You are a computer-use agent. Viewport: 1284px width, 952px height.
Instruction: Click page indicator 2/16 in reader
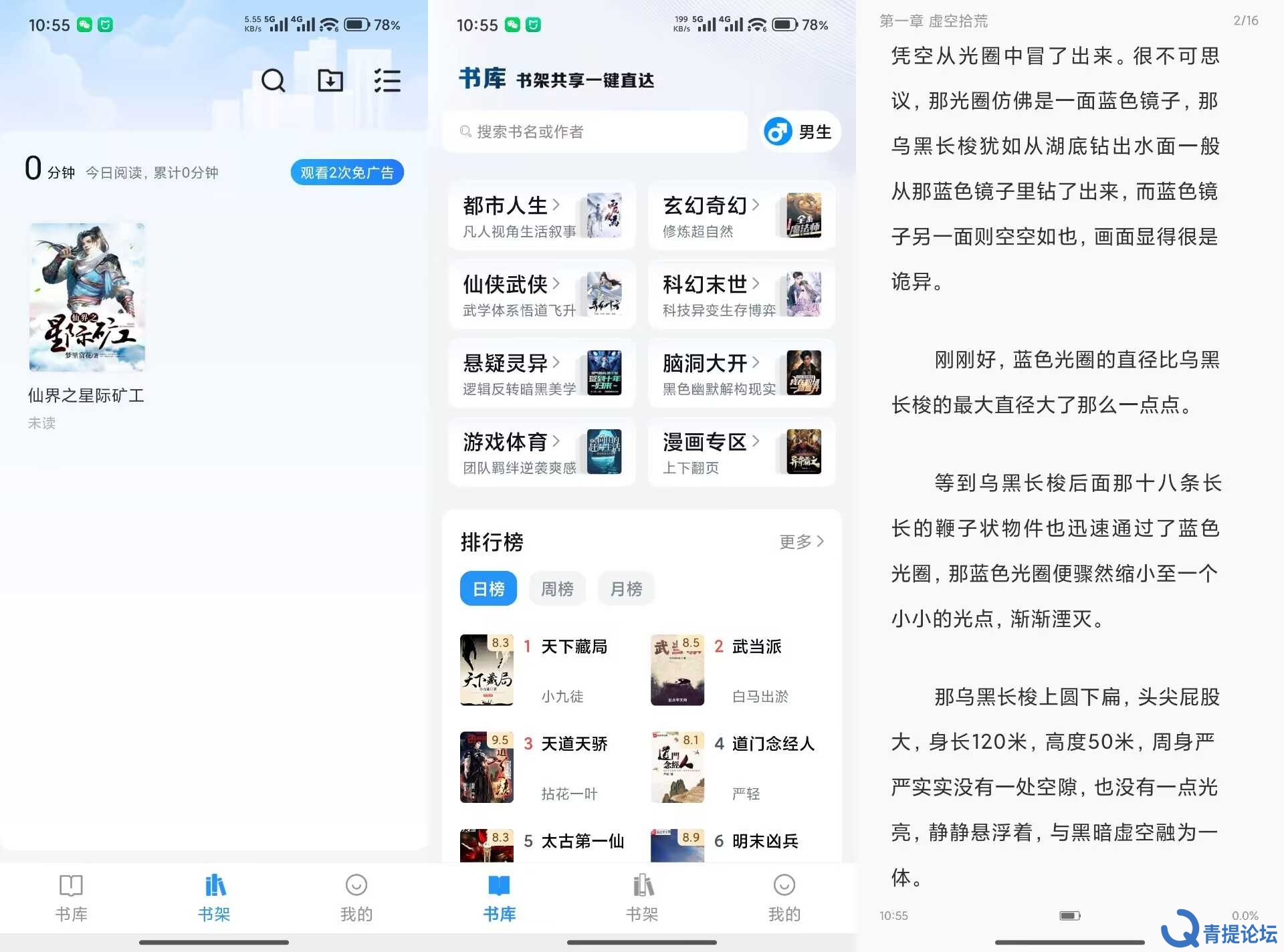tap(1246, 21)
